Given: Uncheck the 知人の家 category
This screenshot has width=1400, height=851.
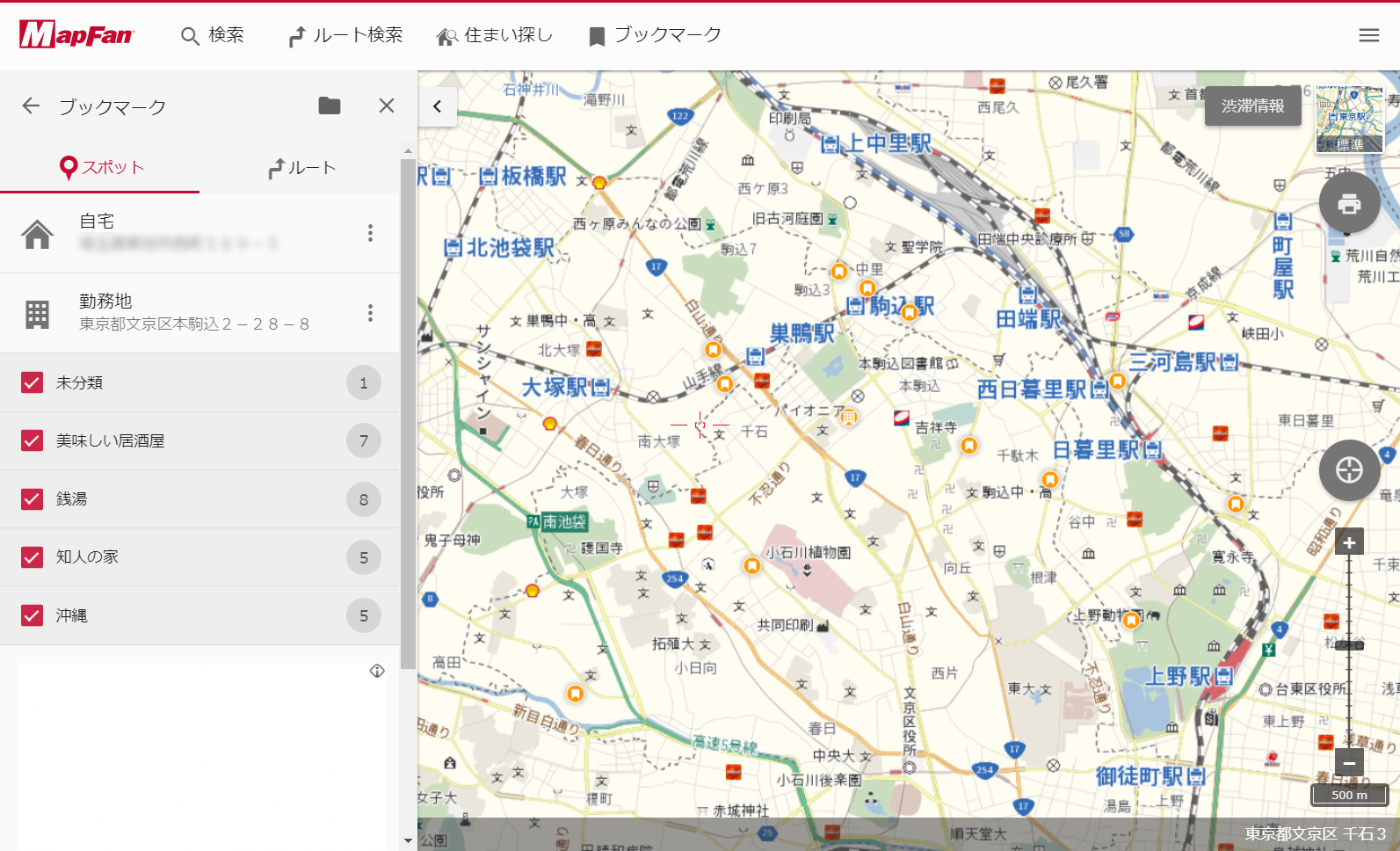Looking at the screenshot, I should [32, 557].
